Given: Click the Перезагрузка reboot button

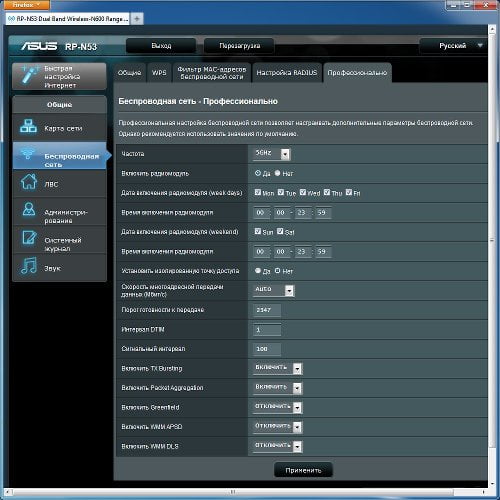Looking at the screenshot, I should point(239,46).
